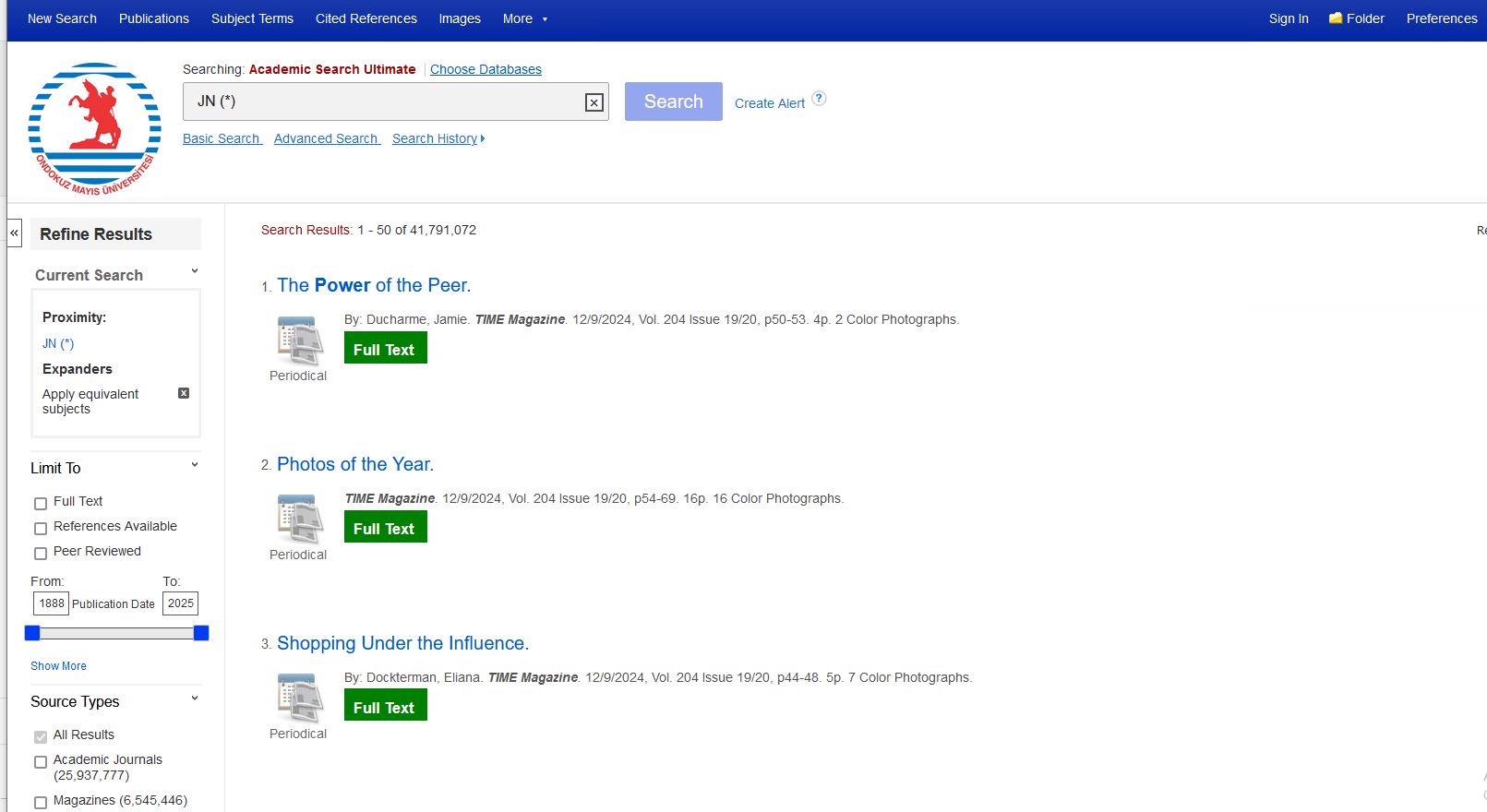Click the To year field showing 2025
The image size is (1487, 812).
(181, 603)
